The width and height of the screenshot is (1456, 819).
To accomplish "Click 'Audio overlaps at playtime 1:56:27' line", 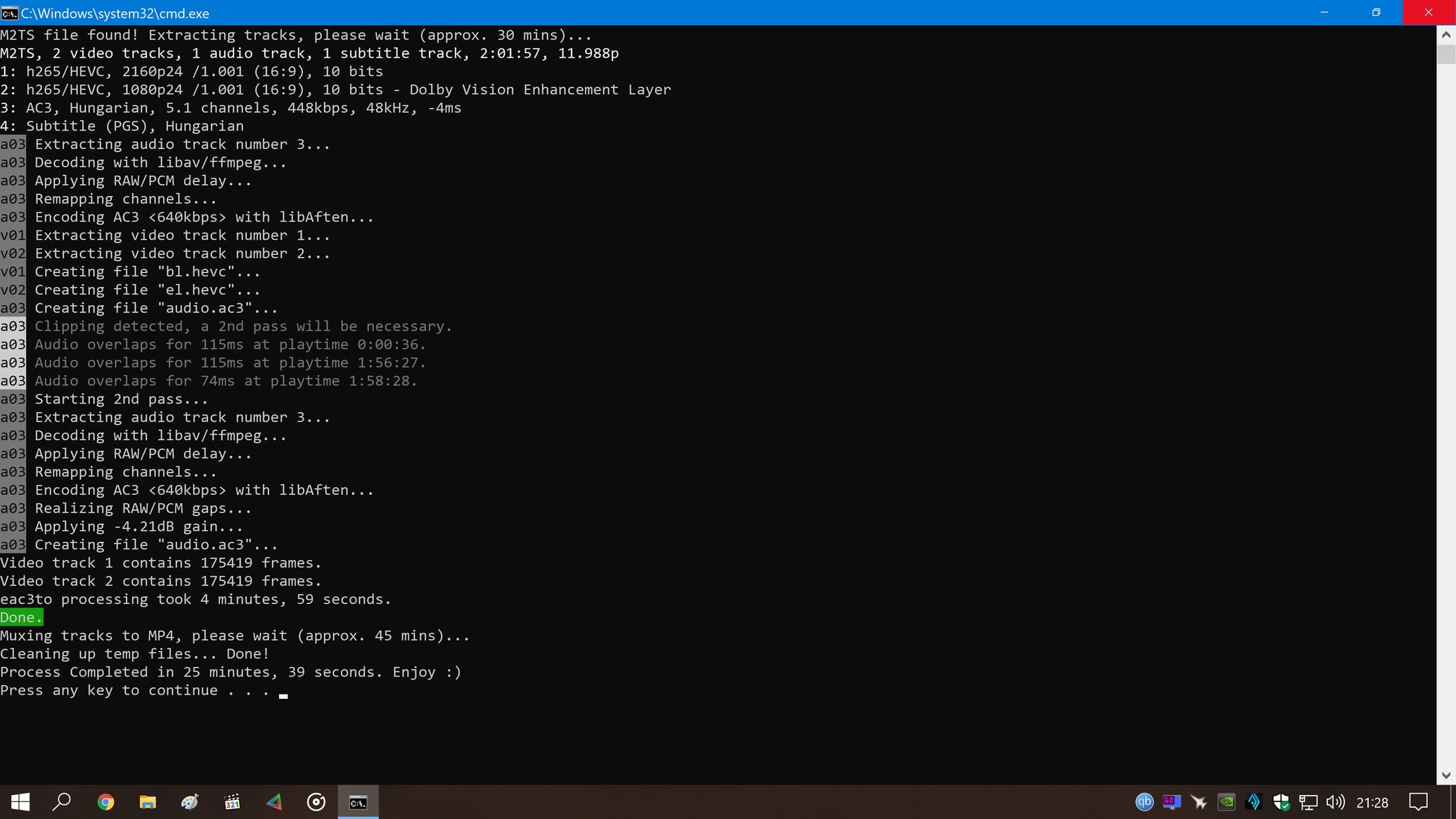I will pos(230,363).
